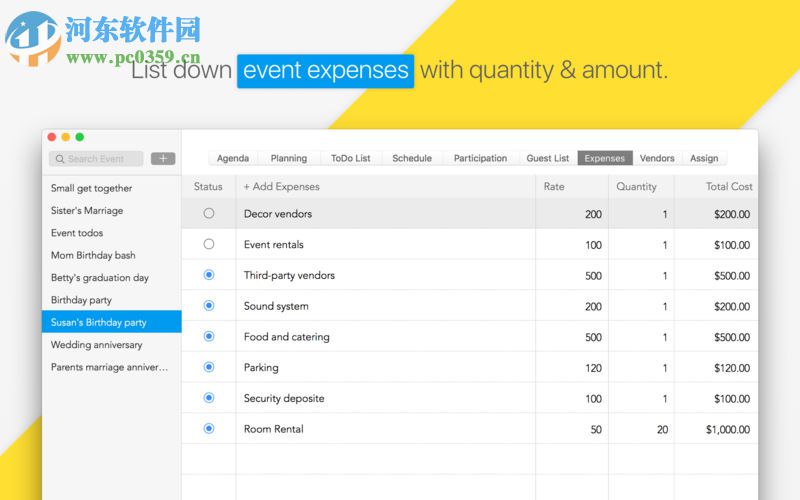Click the Sound system expense name
This screenshot has height=500, width=800.
click(276, 306)
